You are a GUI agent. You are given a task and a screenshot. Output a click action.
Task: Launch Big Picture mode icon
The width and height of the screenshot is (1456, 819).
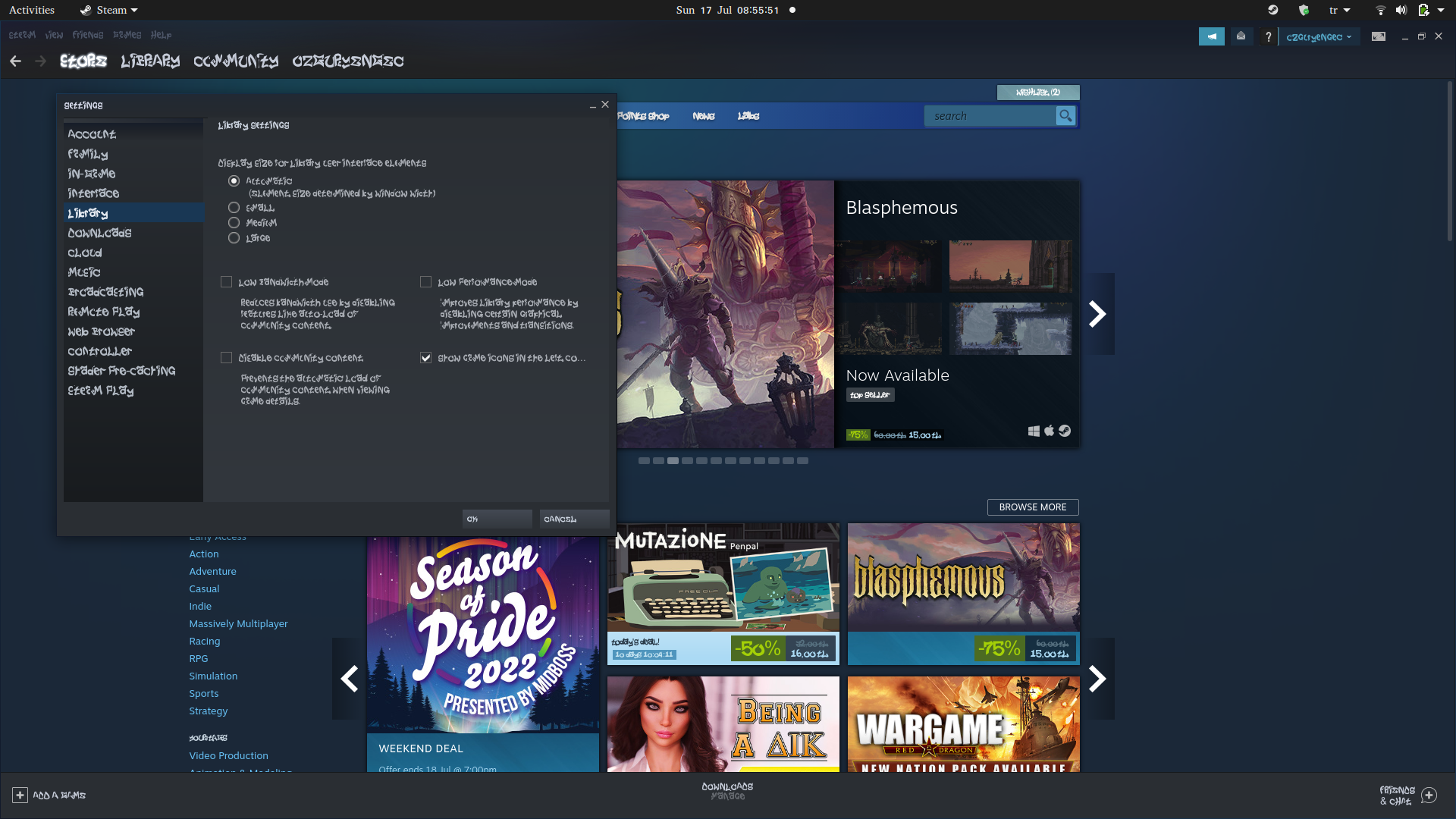(1379, 36)
